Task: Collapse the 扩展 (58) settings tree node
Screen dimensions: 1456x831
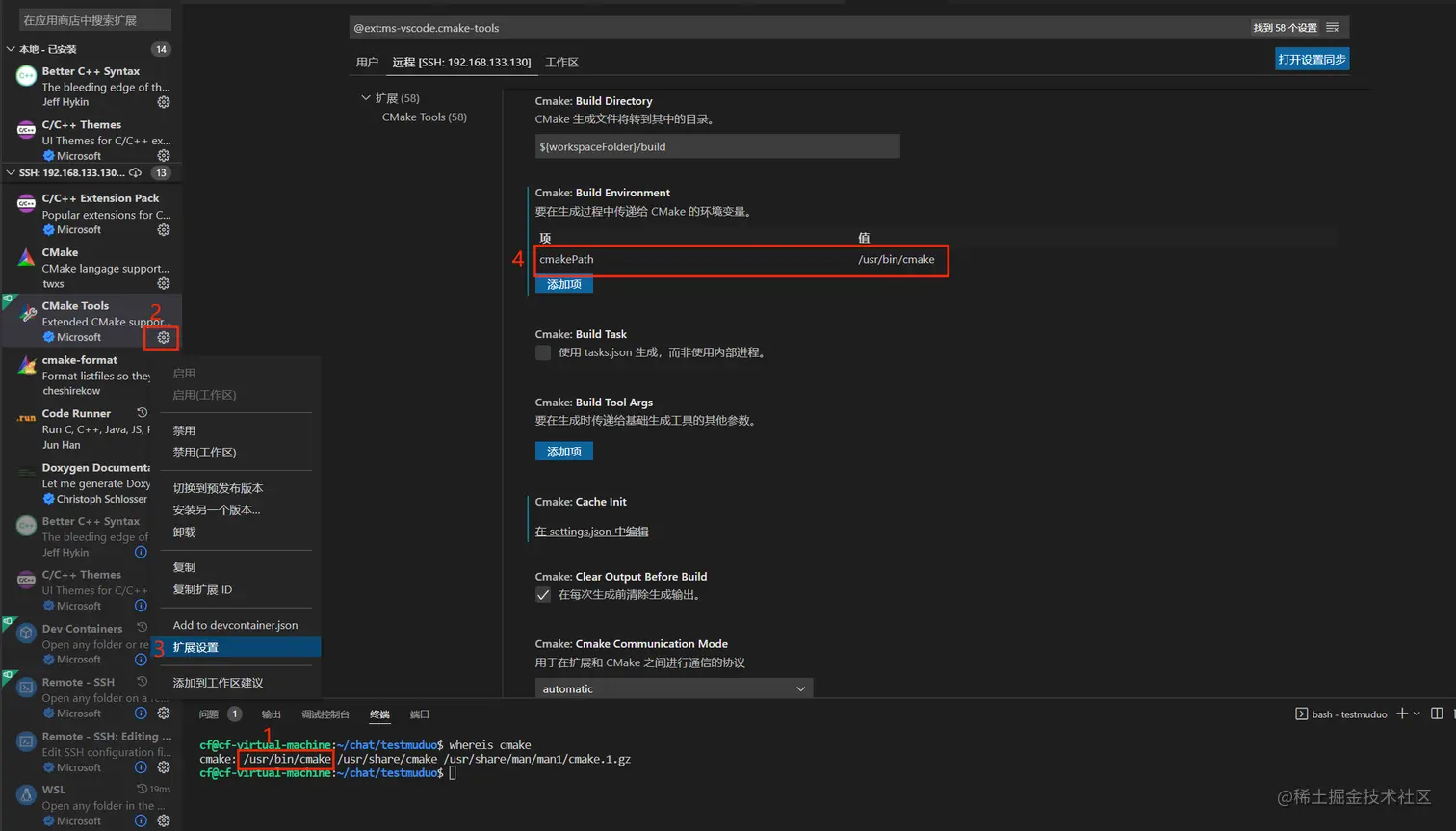Action: [366, 98]
